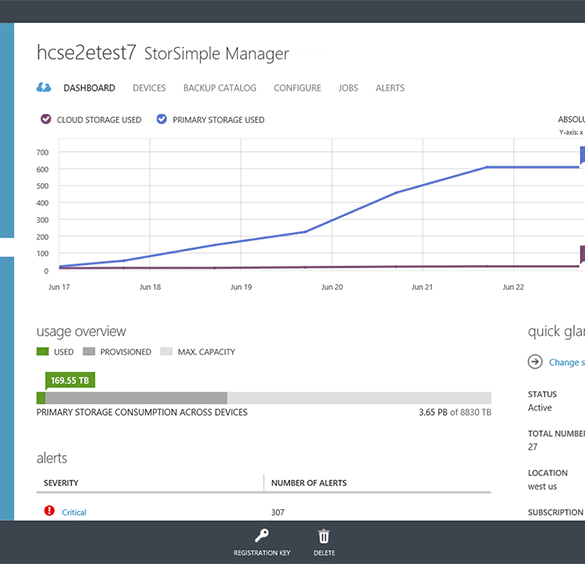Click the west us location value
Image resolution: width=585 pixels, height=564 pixels.
(x=542, y=486)
